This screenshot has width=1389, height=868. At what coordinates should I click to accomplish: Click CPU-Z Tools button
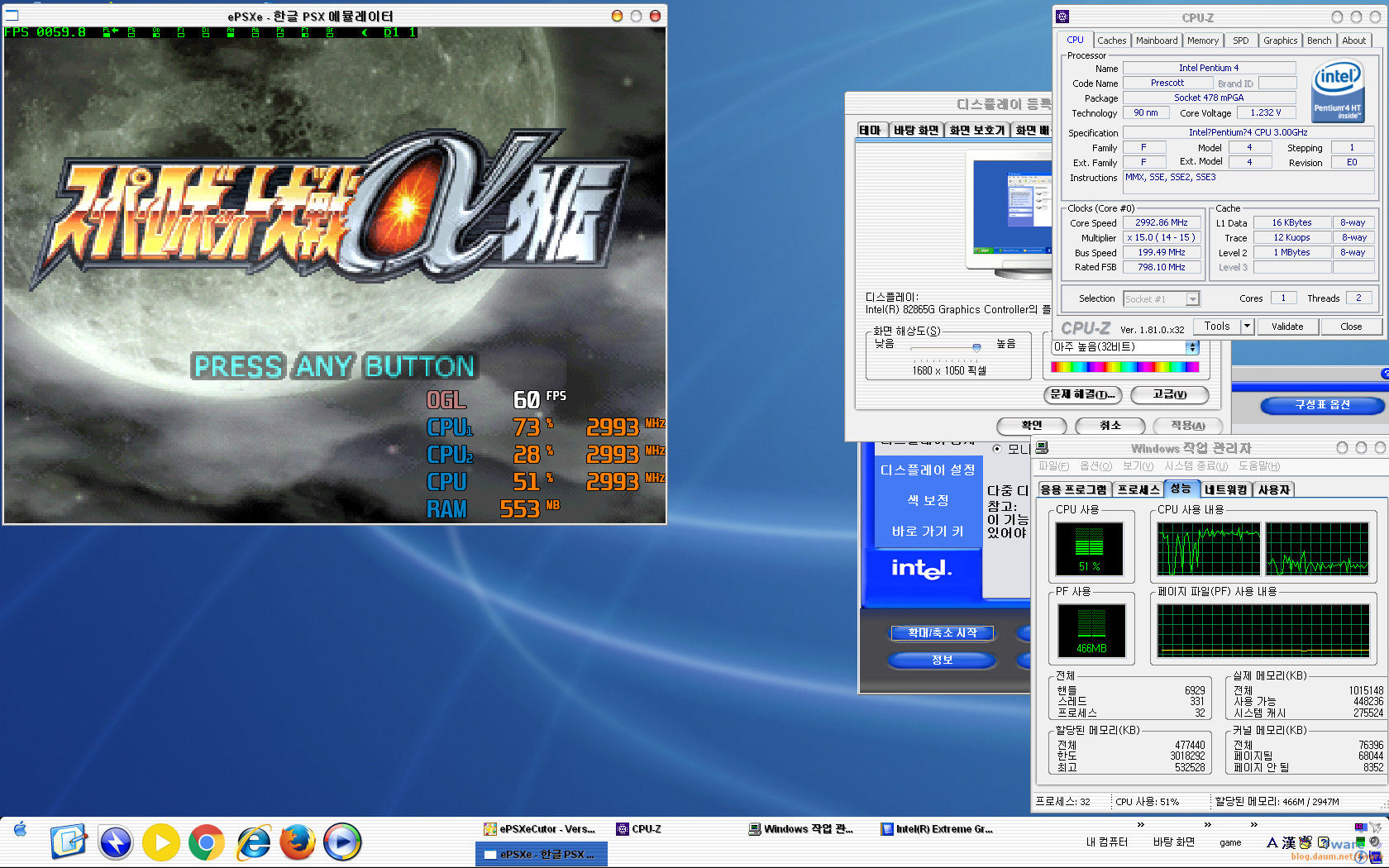click(1217, 327)
